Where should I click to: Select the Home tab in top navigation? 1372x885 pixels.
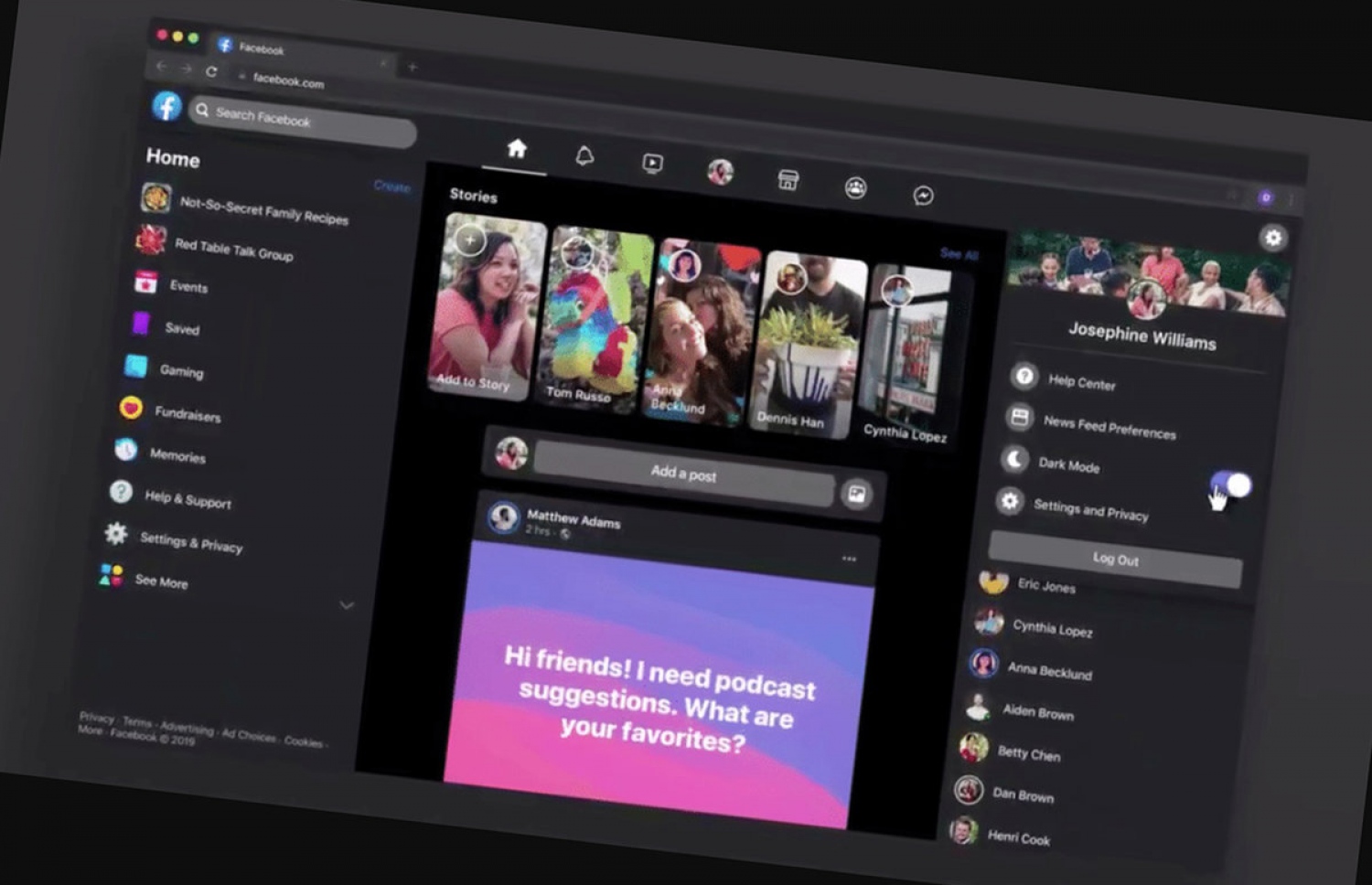pos(517,149)
